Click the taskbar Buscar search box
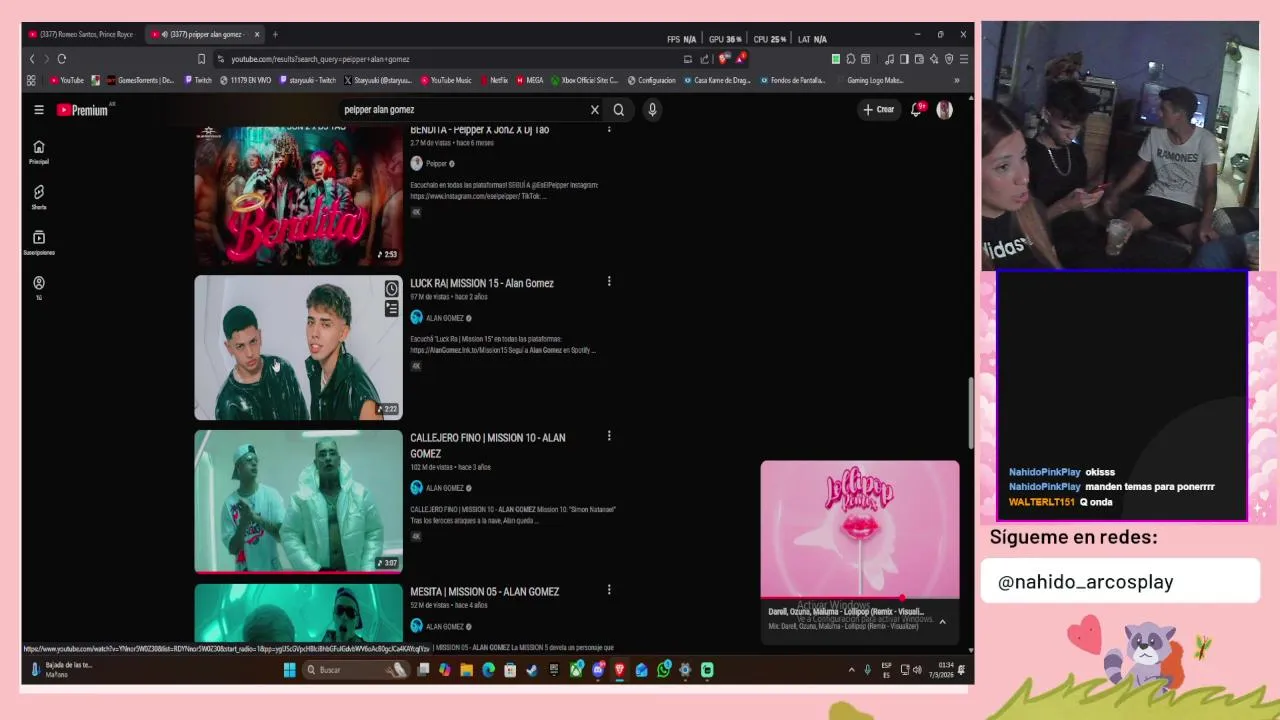 pos(357,670)
